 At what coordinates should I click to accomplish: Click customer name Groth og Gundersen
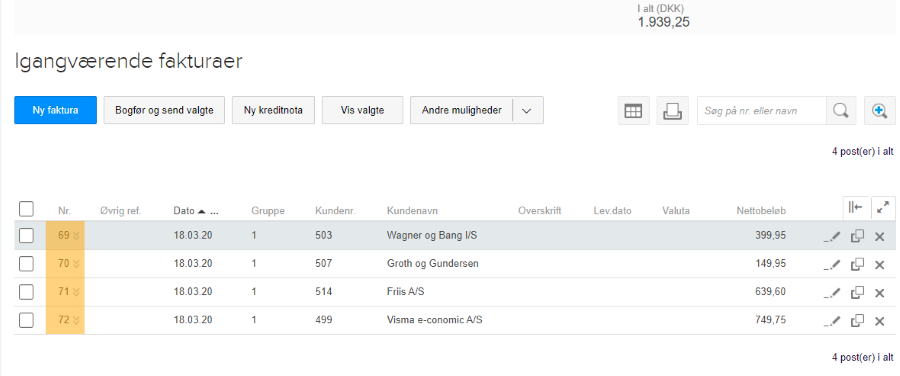(x=433, y=263)
